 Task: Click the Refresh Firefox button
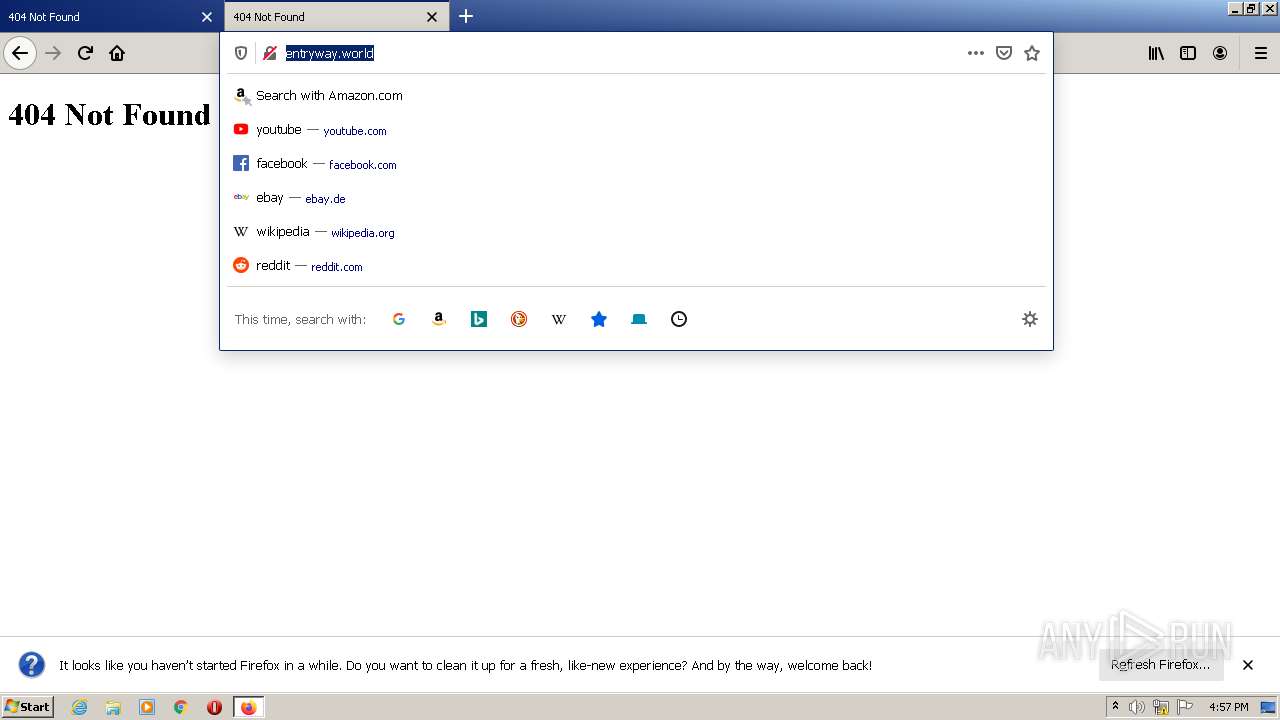1161,665
